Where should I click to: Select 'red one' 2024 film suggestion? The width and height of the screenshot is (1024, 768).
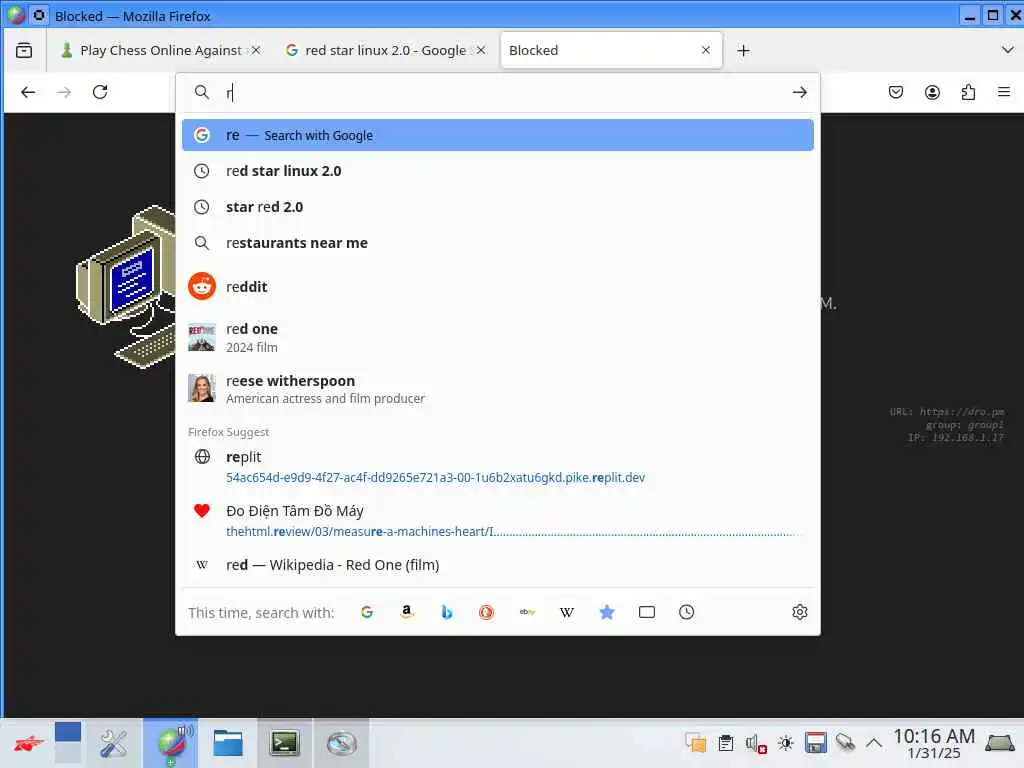click(x=498, y=337)
